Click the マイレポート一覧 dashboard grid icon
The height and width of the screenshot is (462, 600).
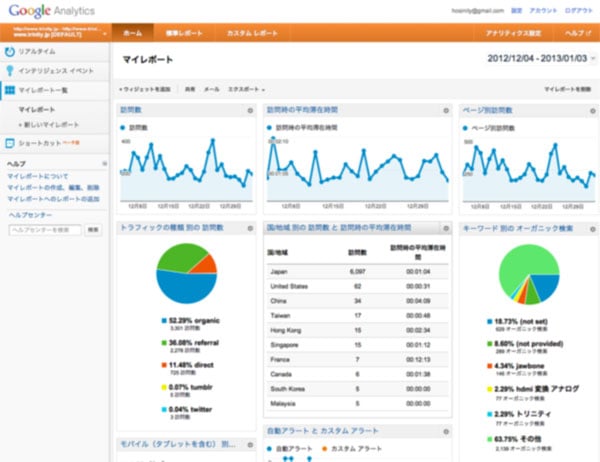pyautogui.click(x=10, y=90)
